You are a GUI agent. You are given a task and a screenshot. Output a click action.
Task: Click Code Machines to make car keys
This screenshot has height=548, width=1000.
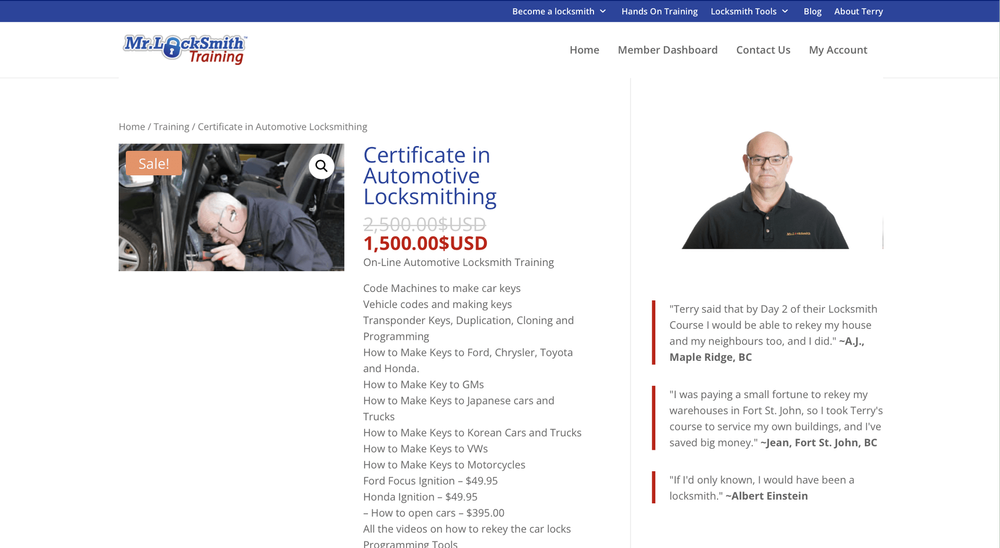pyautogui.click(x=442, y=288)
